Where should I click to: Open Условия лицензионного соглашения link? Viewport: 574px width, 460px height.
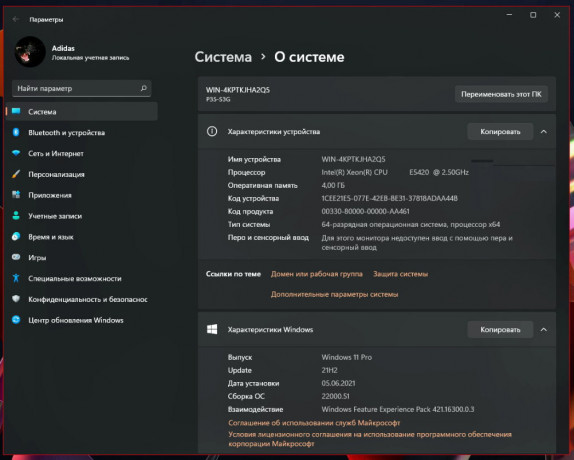click(370, 439)
